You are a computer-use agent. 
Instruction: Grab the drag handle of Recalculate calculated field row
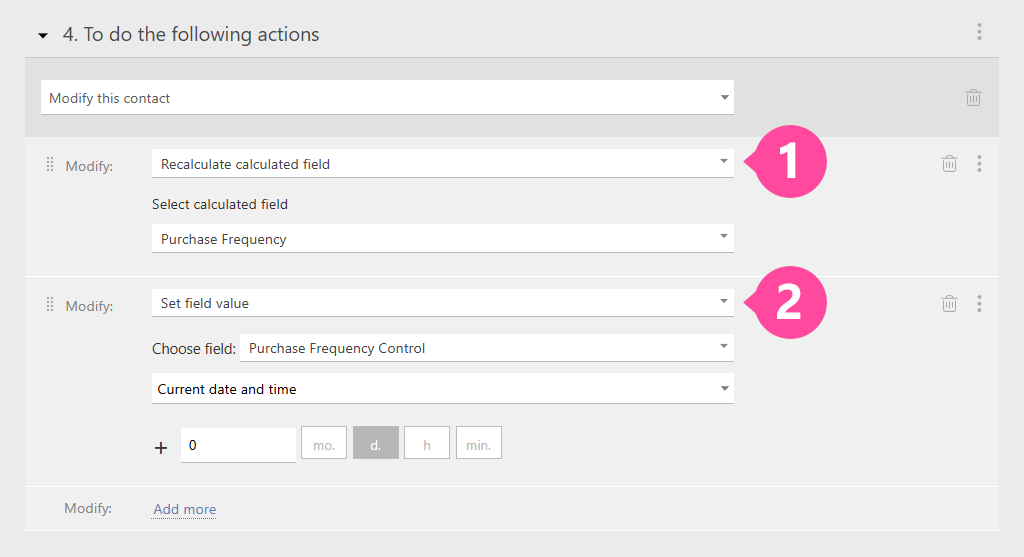pos(50,165)
